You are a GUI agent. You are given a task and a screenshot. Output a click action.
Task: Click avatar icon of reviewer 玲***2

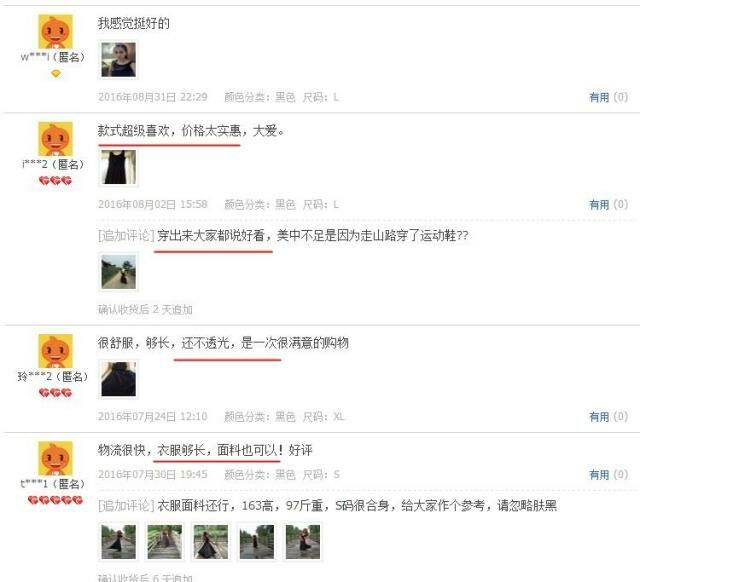point(55,351)
